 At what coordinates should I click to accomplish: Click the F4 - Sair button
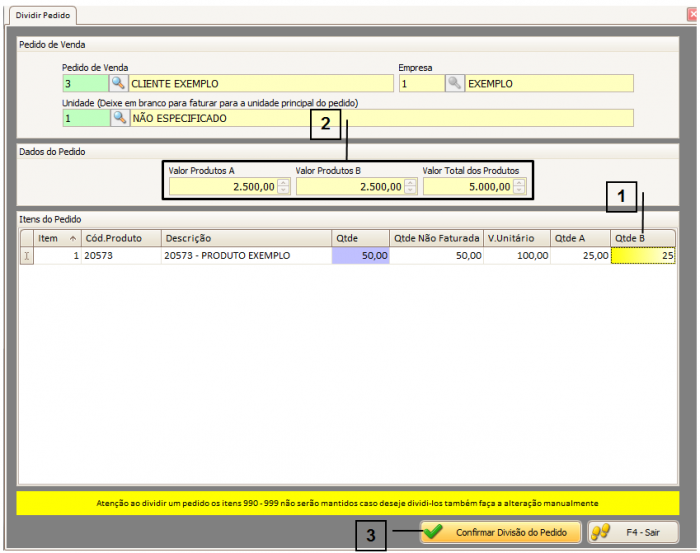632,532
